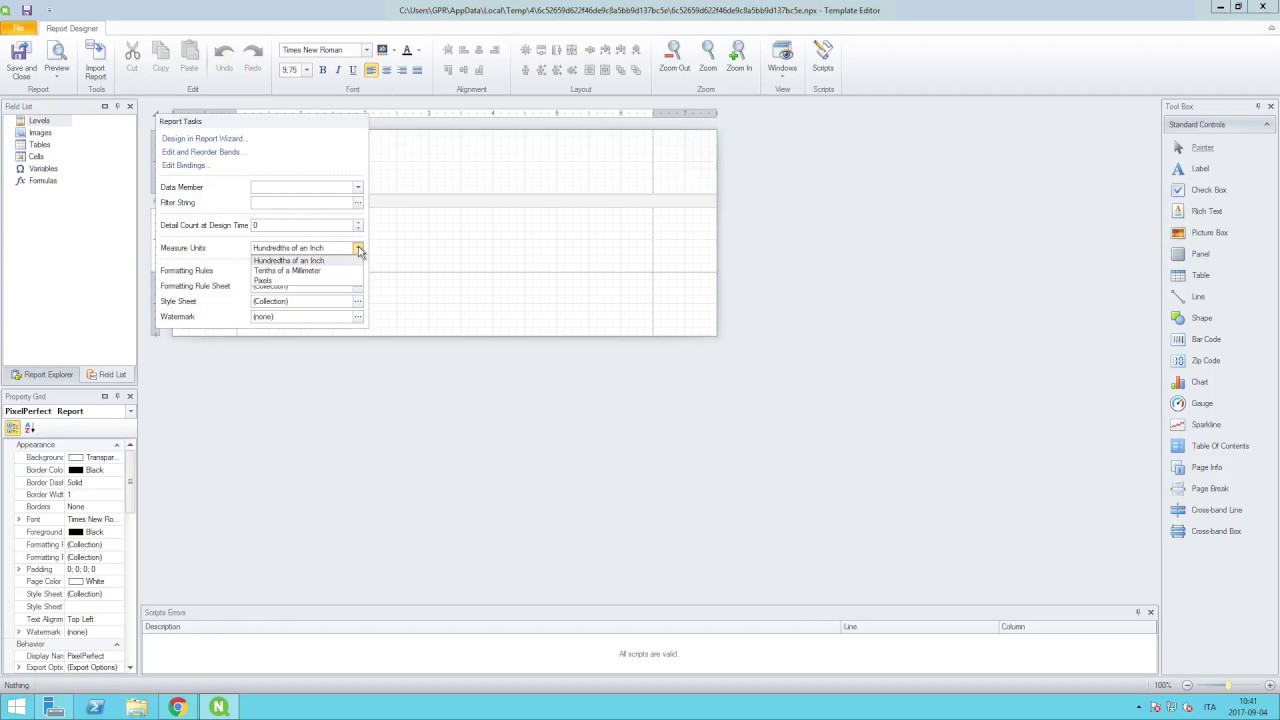Toggle italic formatting
This screenshot has height=720, width=1280.
pos(337,70)
